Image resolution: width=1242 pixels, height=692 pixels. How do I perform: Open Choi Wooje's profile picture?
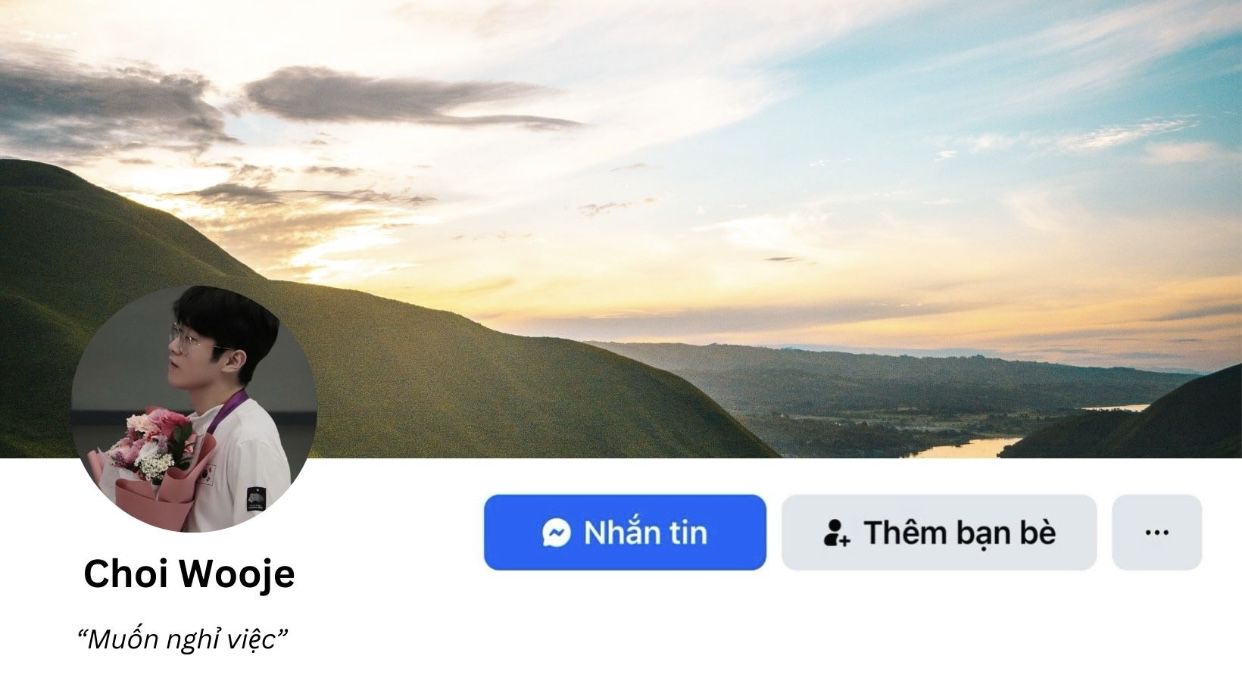[194, 409]
